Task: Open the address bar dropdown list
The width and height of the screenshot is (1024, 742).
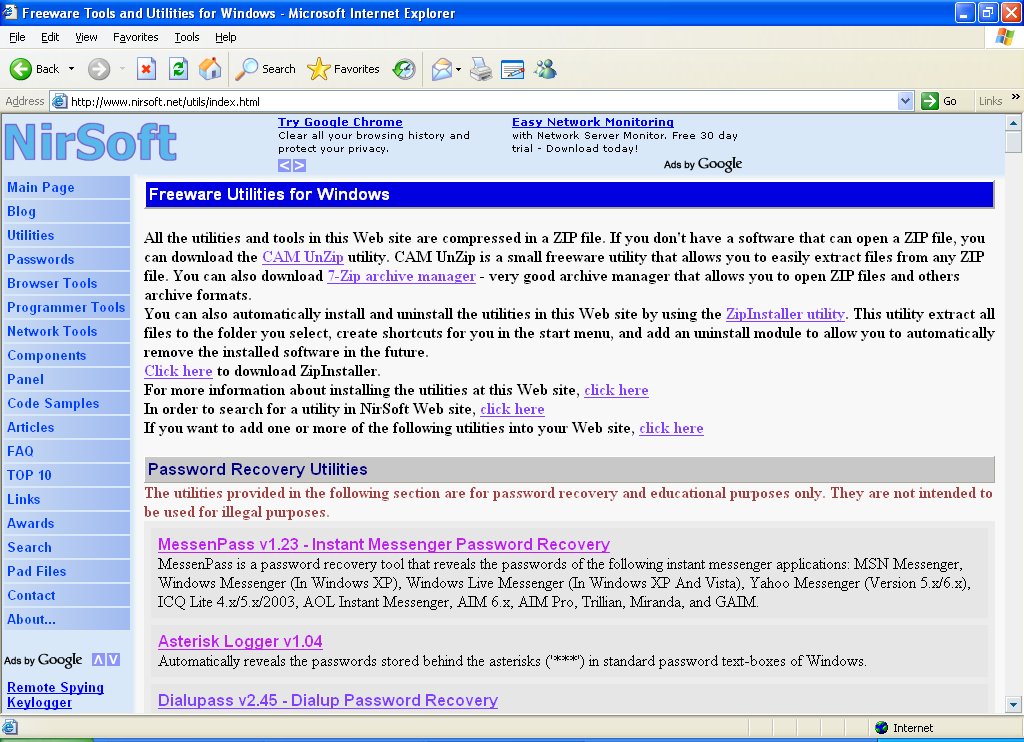Action: pyautogui.click(x=905, y=101)
